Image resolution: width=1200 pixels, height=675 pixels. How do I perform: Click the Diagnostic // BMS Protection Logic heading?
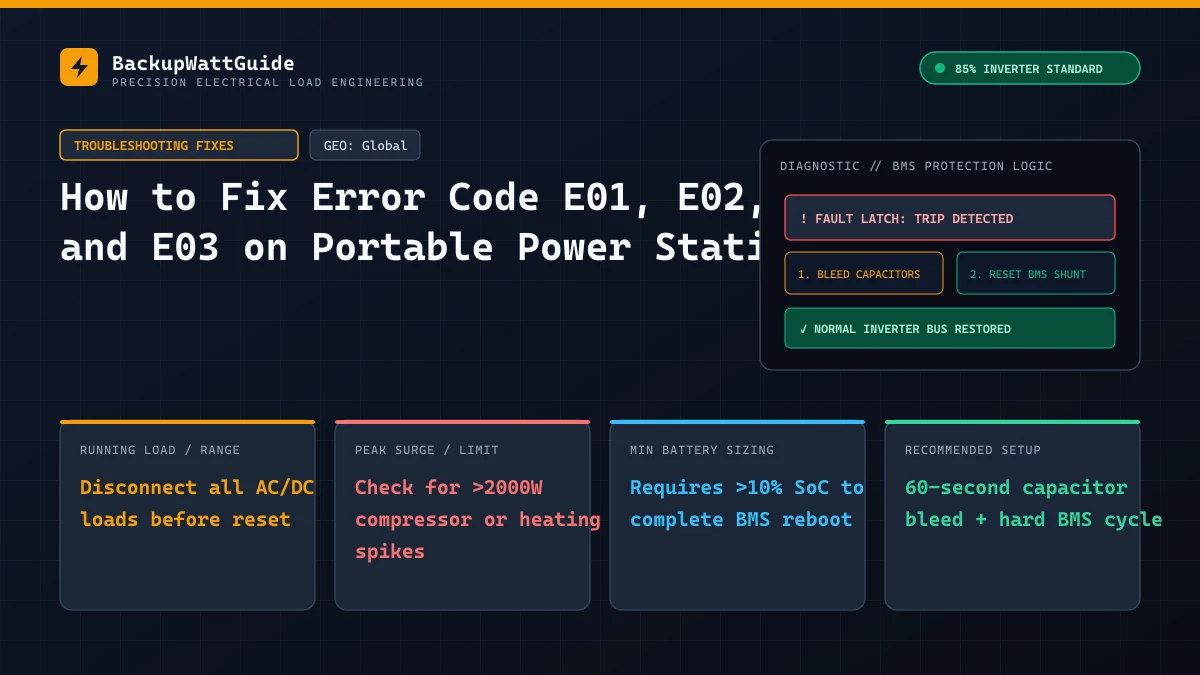coord(916,166)
